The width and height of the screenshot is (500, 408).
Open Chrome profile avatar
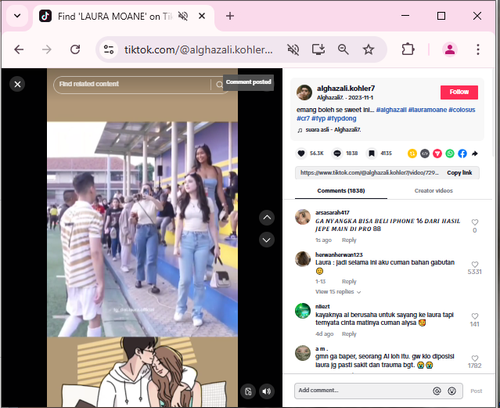[450, 50]
